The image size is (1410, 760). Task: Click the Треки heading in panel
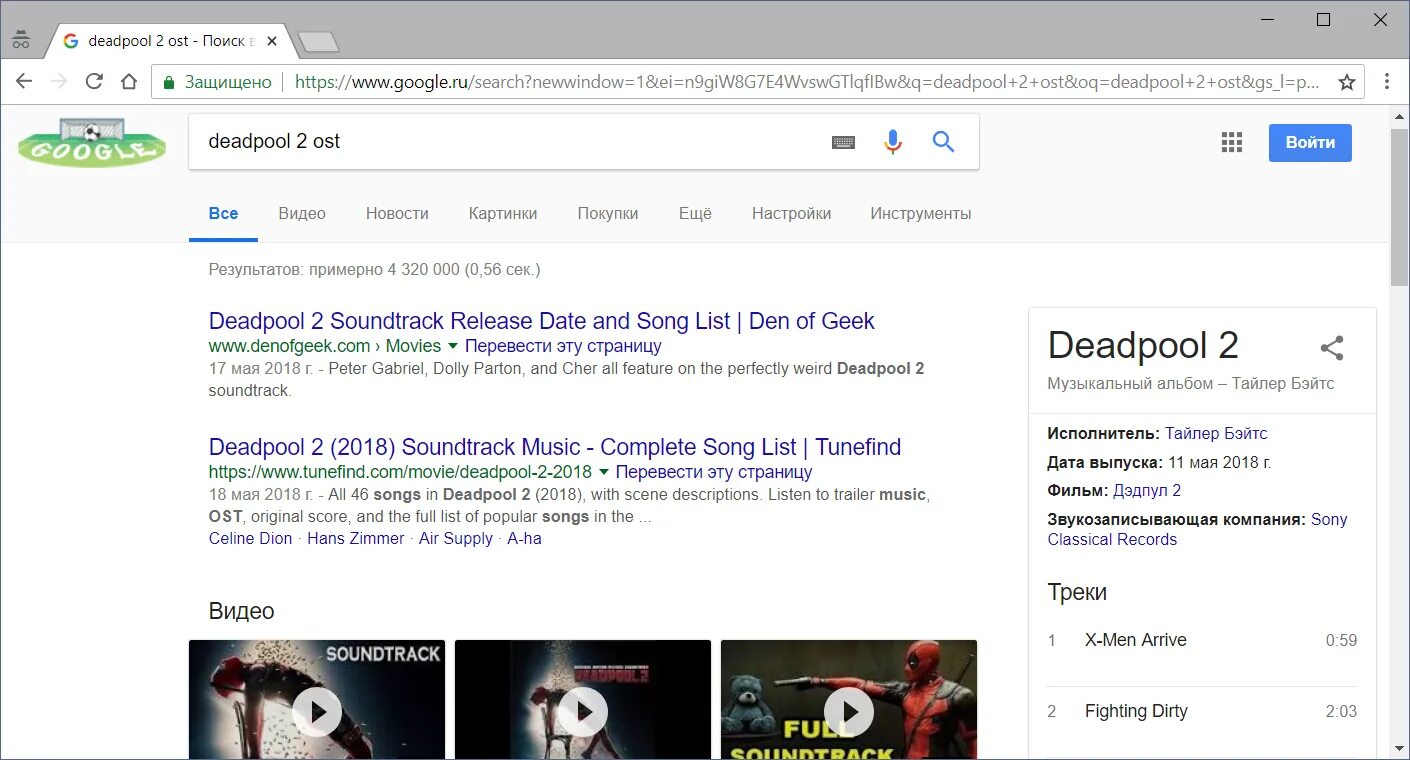1077,592
